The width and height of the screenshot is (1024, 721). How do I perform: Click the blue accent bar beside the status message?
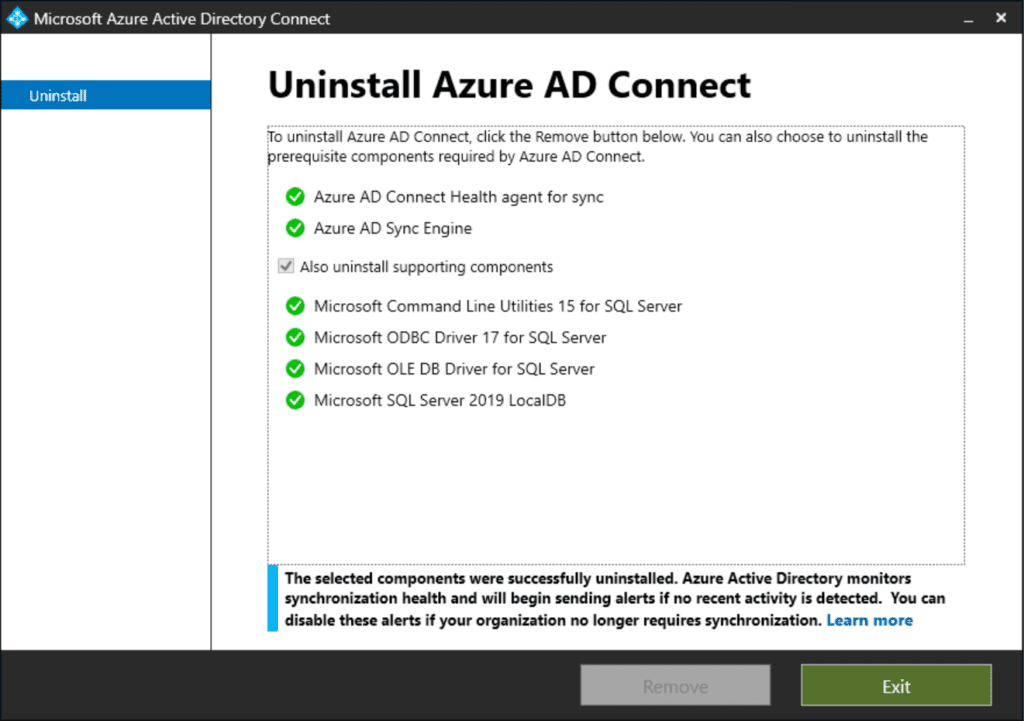tap(271, 598)
